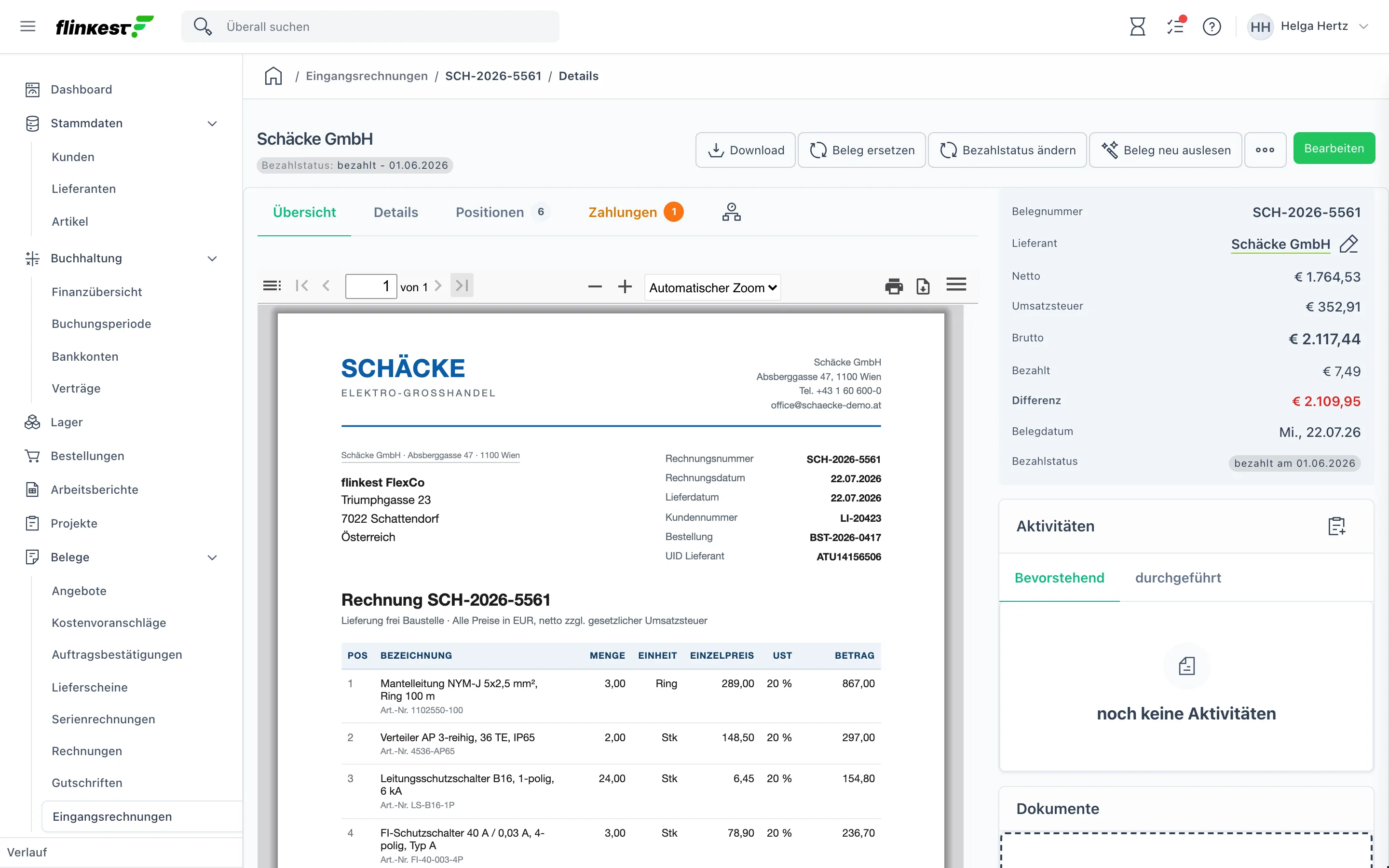
Task: Focus the Überall suchen search field
Action: (x=370, y=27)
